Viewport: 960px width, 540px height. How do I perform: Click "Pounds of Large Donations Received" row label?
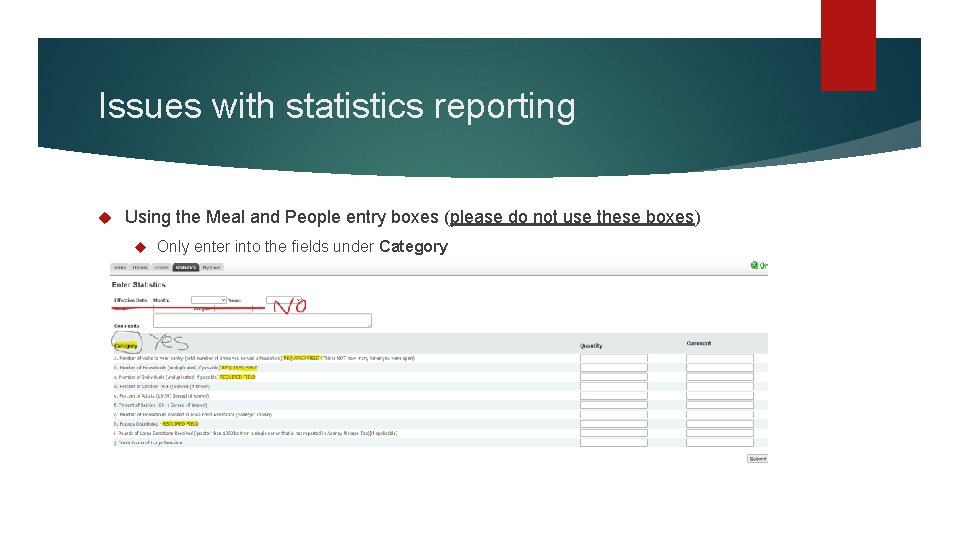(255, 433)
